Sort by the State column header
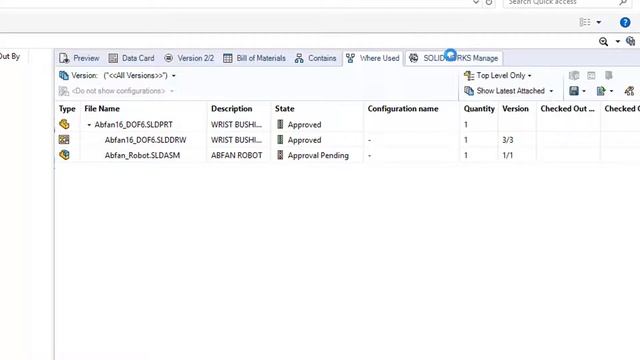Viewport: 640px width, 360px height. pyautogui.click(x=318, y=109)
